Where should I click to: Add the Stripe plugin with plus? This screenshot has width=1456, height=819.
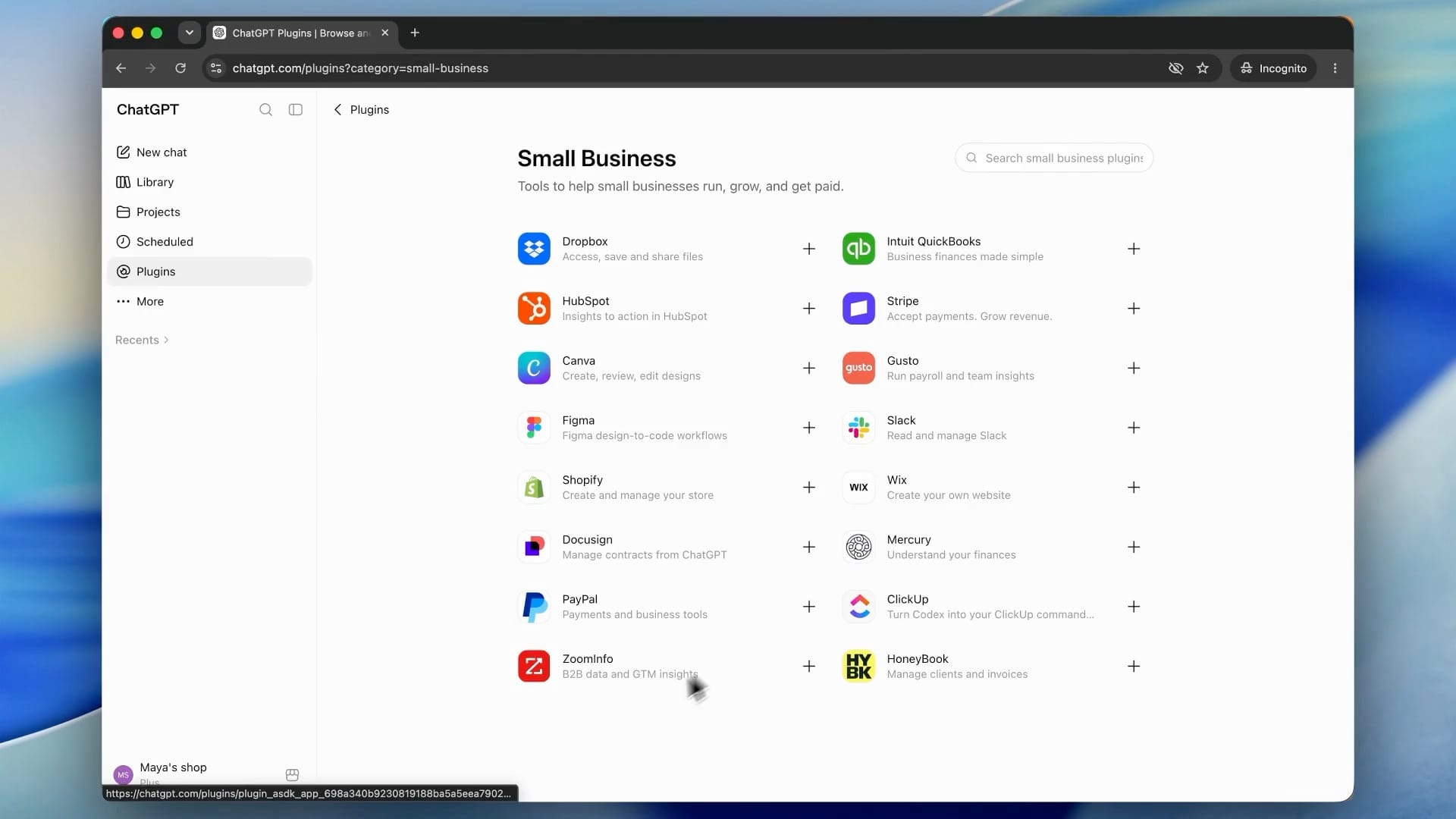[1134, 309]
